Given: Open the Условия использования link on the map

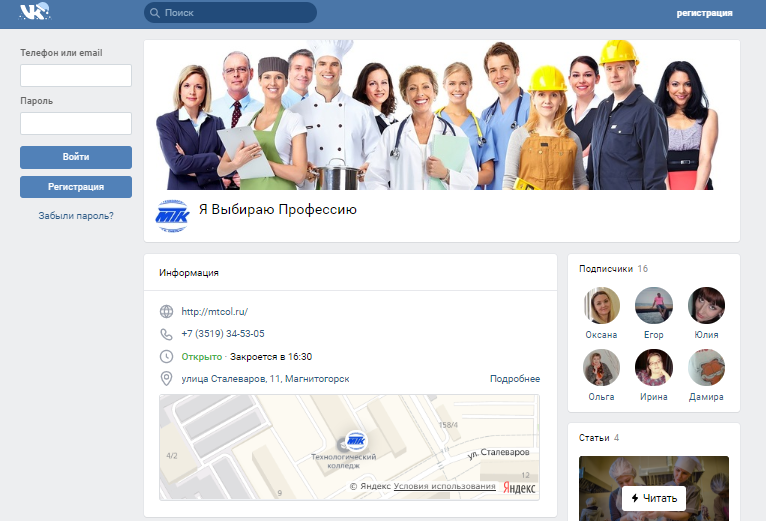Looking at the screenshot, I should click(445, 486).
